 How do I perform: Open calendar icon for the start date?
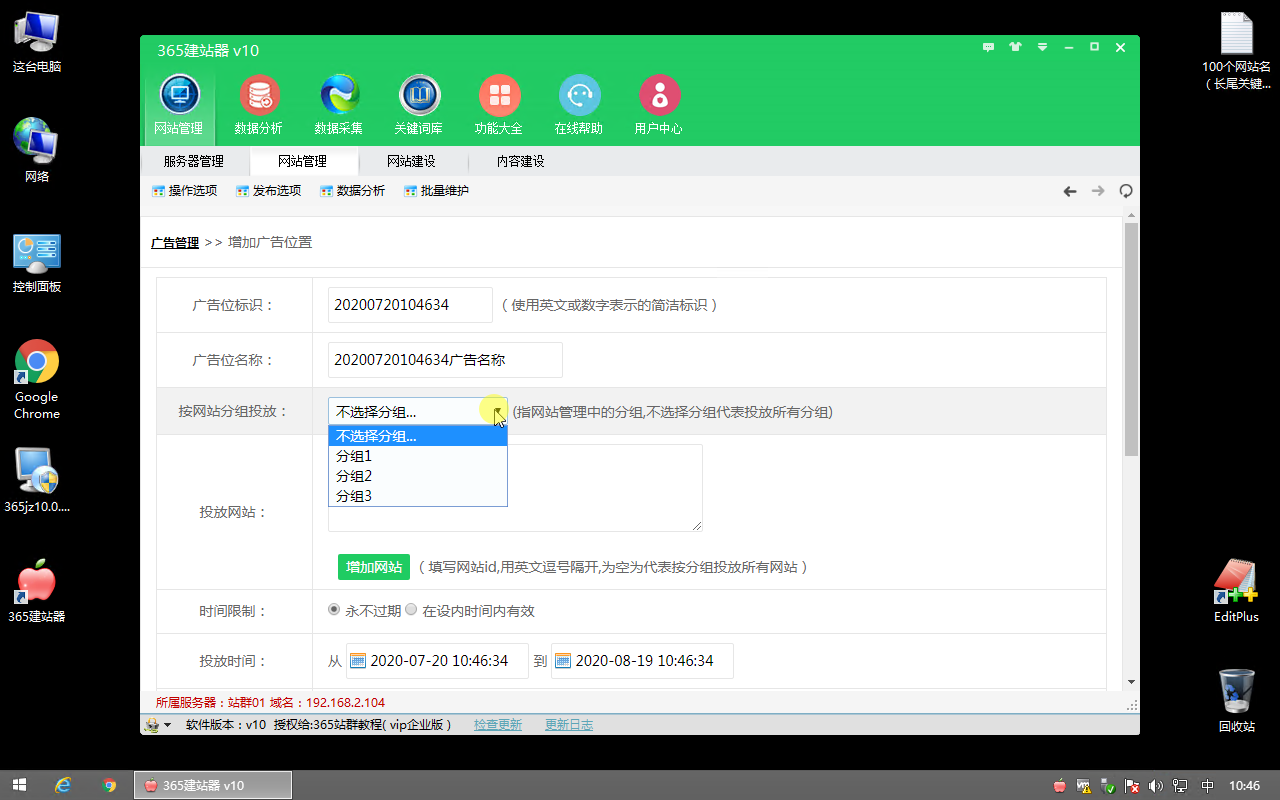click(358, 661)
